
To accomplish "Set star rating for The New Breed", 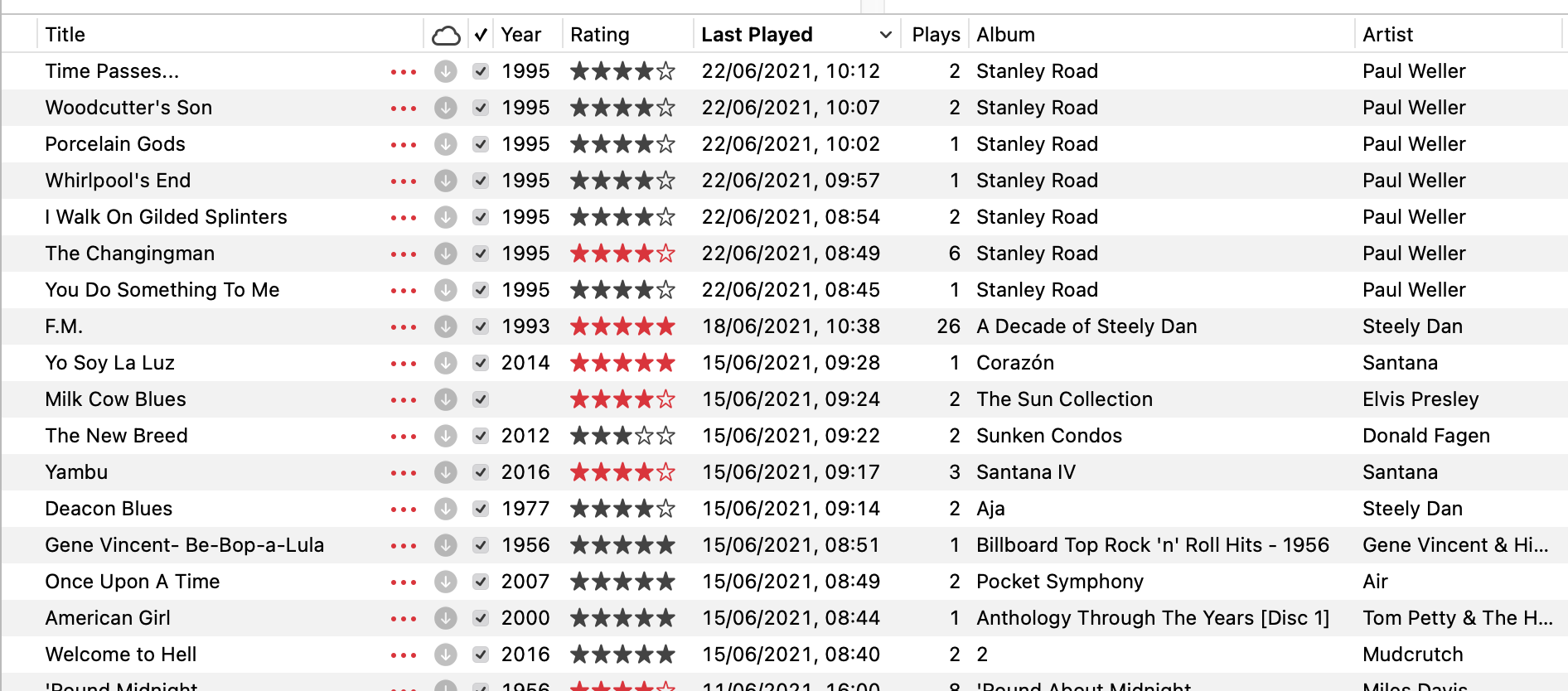I will 622,436.
